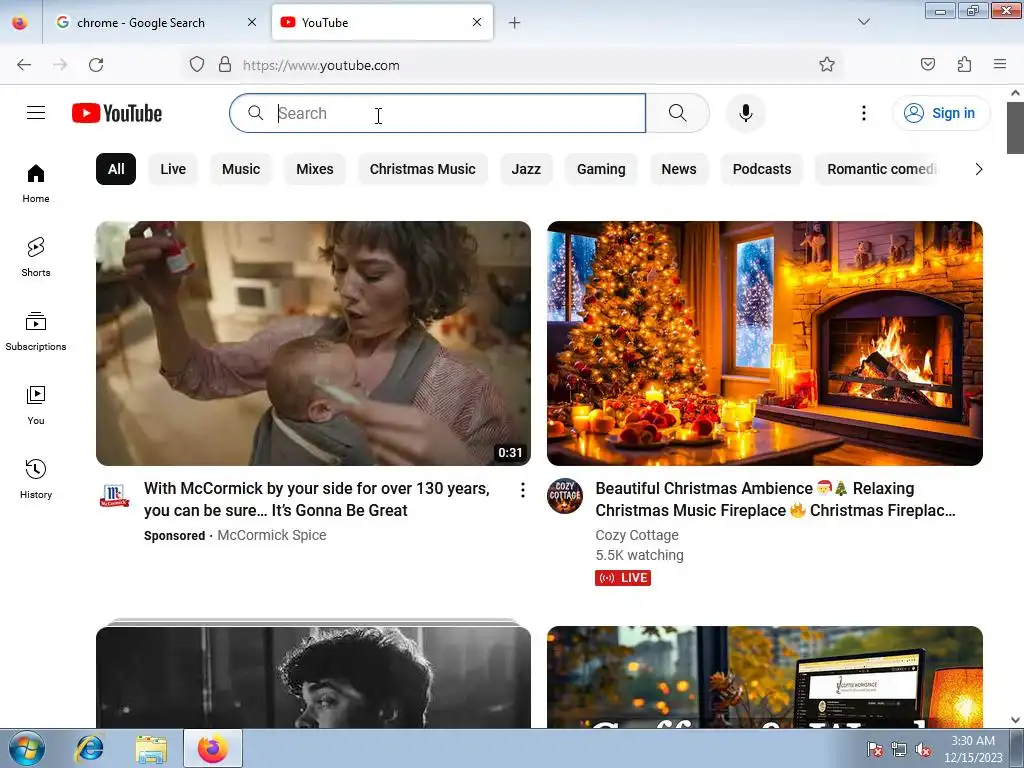Click the taskbar clock showing 3:30 AM
This screenshot has width=1024, height=768.
973,749
